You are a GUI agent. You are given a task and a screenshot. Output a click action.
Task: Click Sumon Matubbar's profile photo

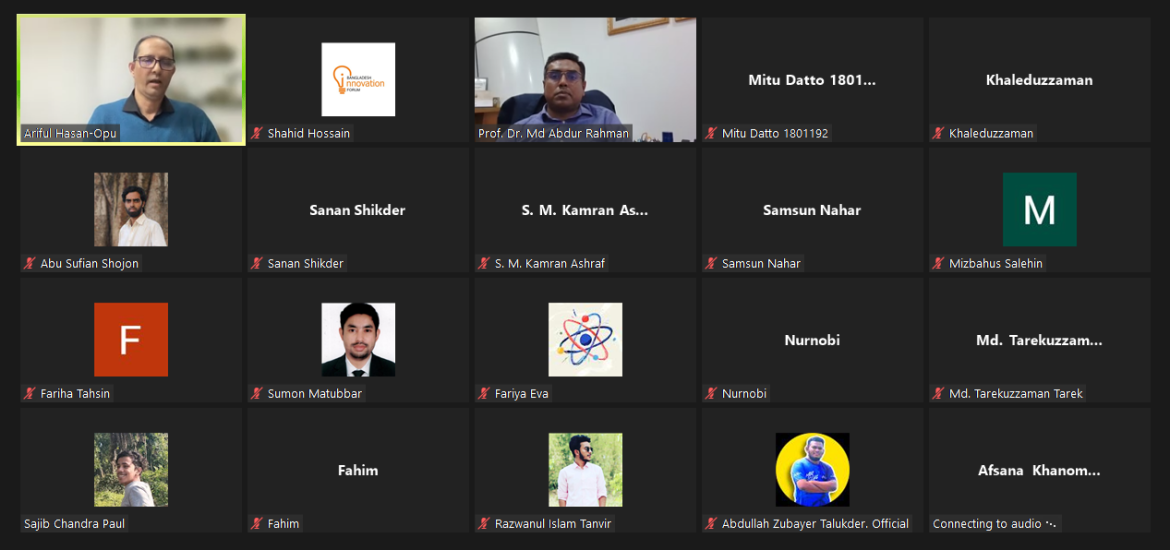pyautogui.click(x=358, y=340)
